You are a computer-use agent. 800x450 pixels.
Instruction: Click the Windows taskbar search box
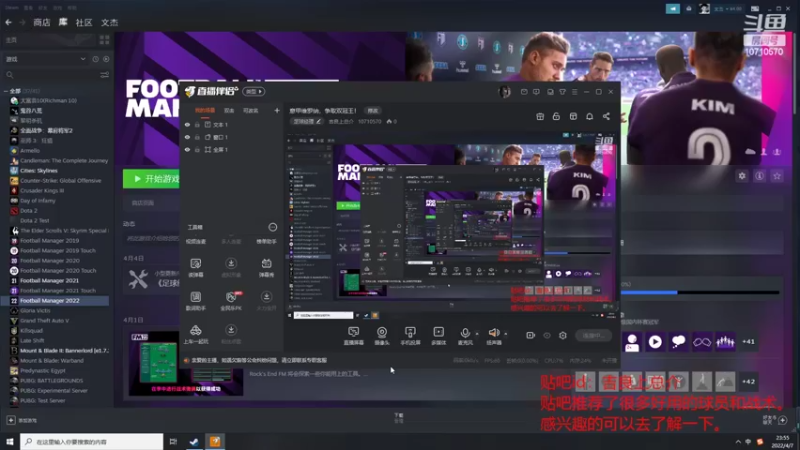point(92,441)
